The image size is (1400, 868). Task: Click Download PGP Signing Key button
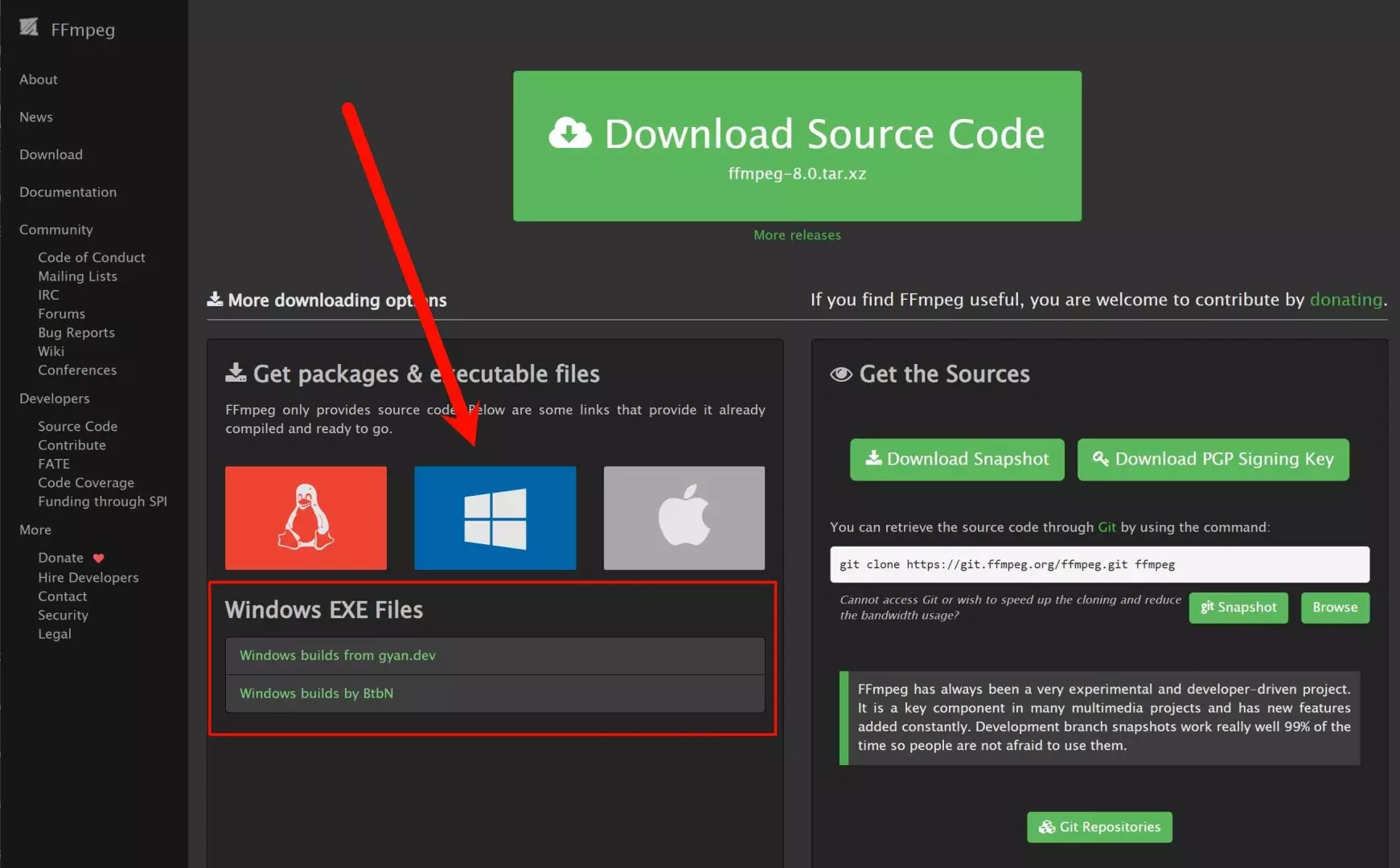(x=1213, y=459)
